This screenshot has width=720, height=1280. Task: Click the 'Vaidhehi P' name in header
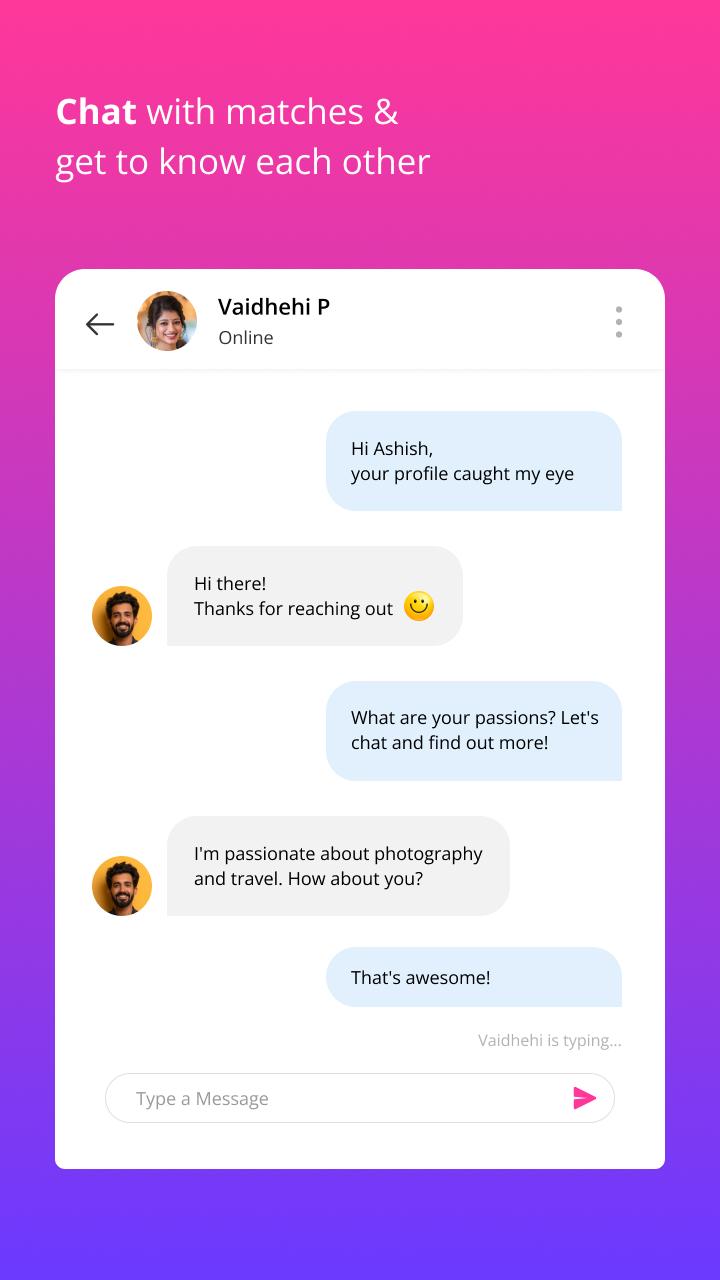[274, 307]
